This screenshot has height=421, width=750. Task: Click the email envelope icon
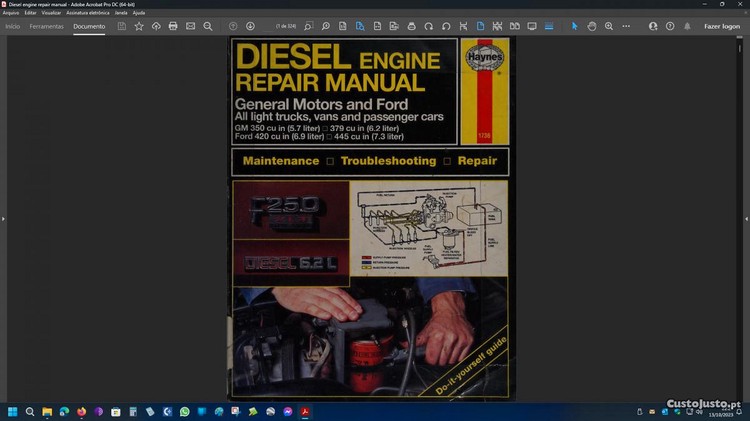[x=190, y=26]
